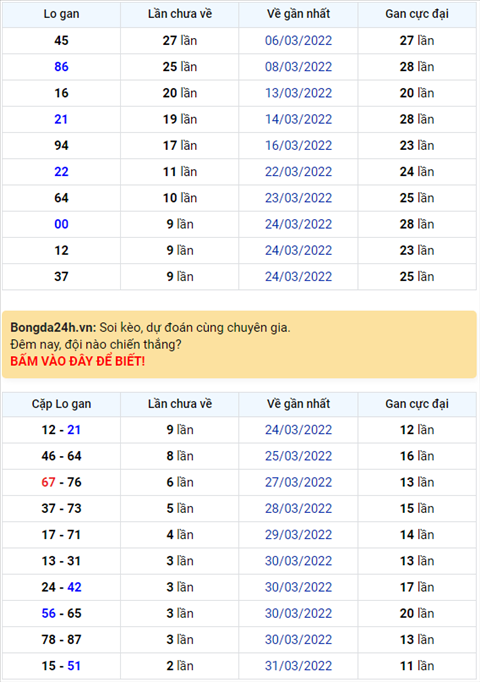Open the 31/03/2022 date link
Image resolution: width=480 pixels, height=682 pixels.
click(x=298, y=666)
